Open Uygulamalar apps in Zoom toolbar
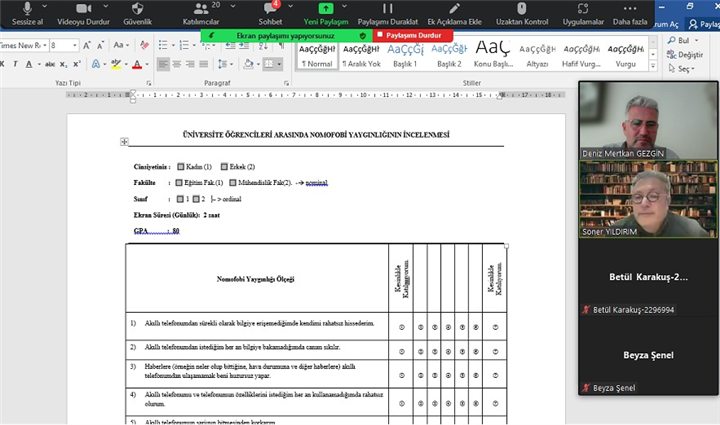 (583, 14)
